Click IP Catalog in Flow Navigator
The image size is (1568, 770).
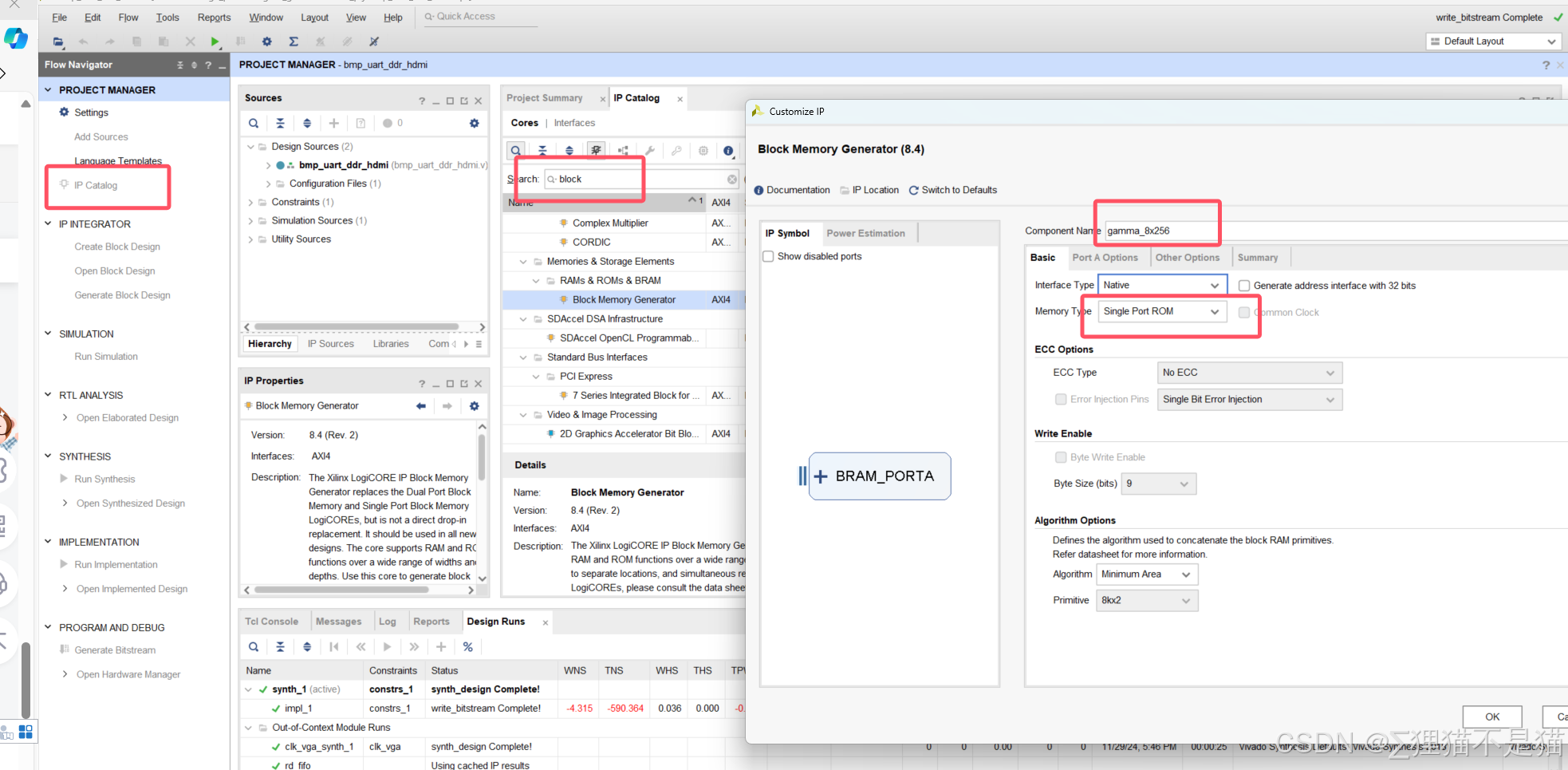(96, 185)
